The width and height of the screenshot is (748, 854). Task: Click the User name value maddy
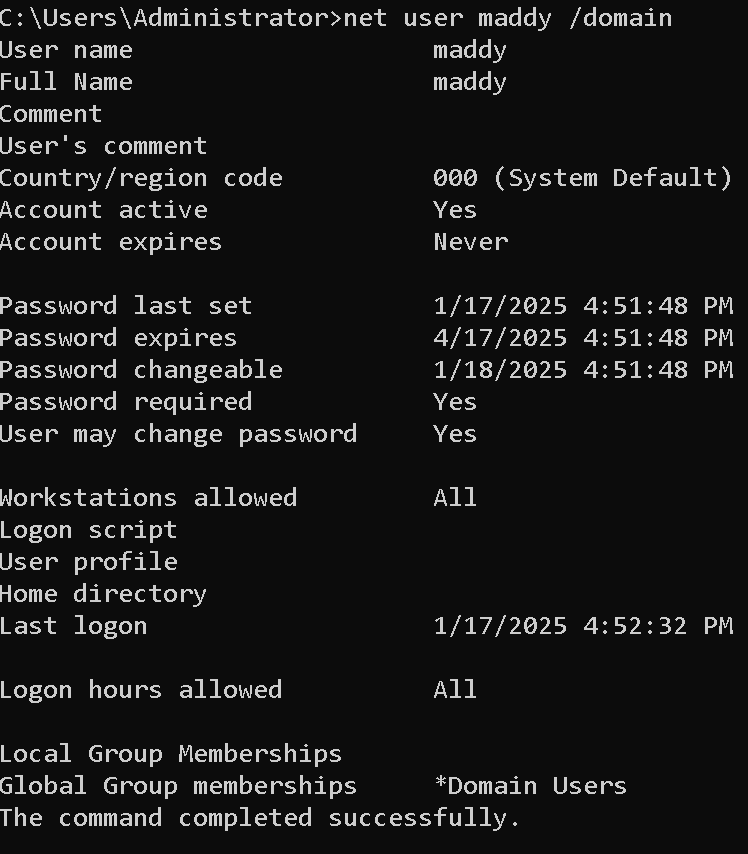click(470, 51)
